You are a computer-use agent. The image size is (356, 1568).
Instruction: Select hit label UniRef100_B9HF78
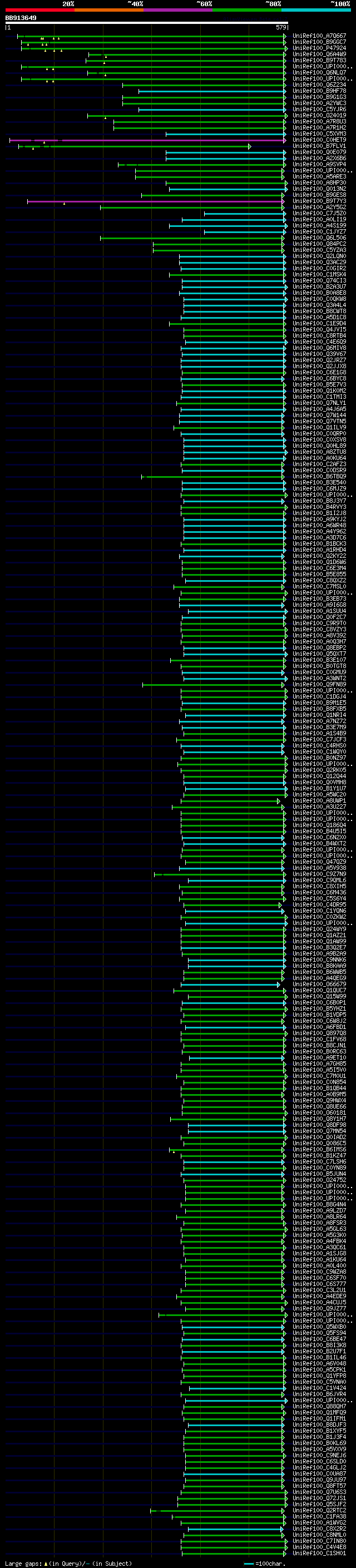(x=319, y=91)
